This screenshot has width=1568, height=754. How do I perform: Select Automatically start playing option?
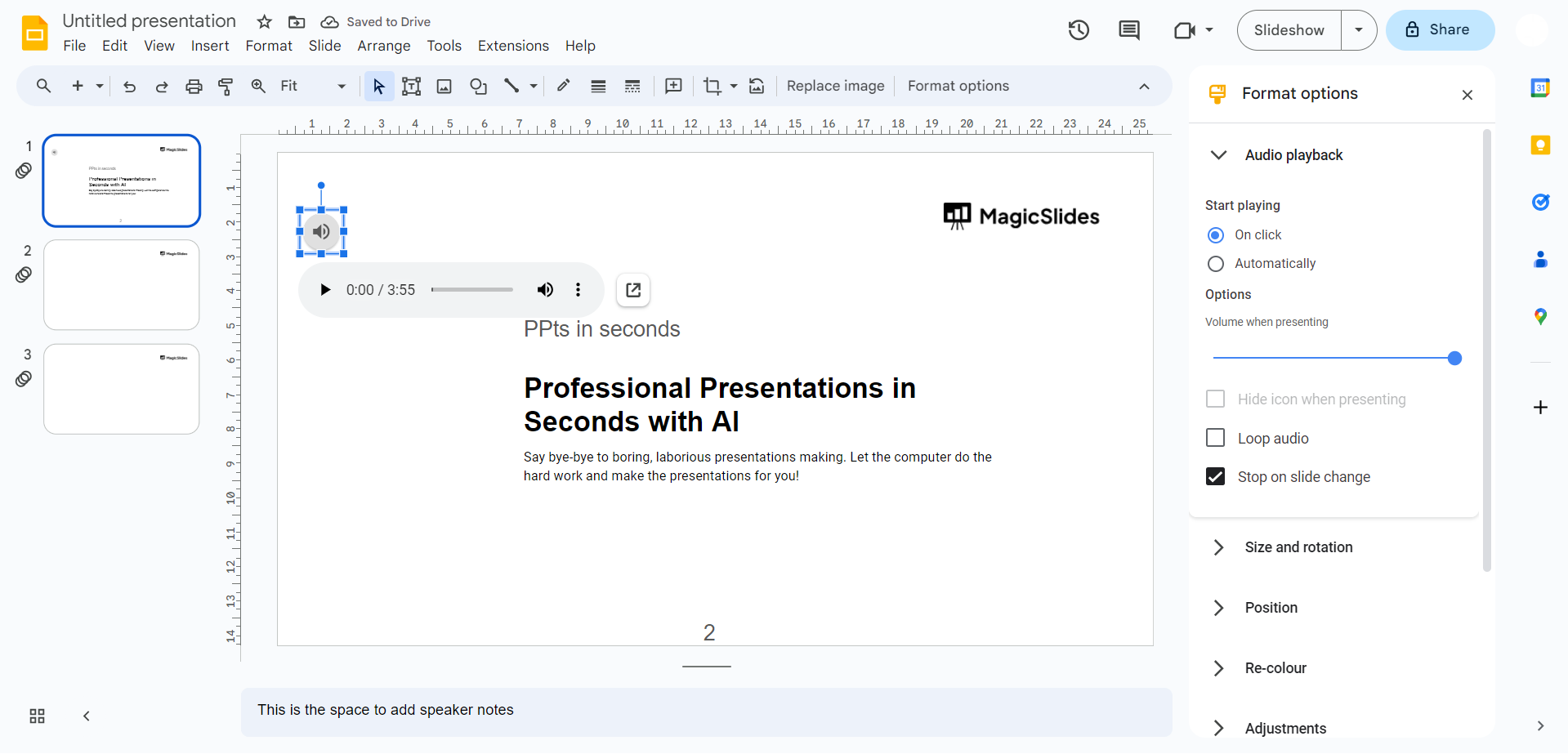coord(1216,264)
